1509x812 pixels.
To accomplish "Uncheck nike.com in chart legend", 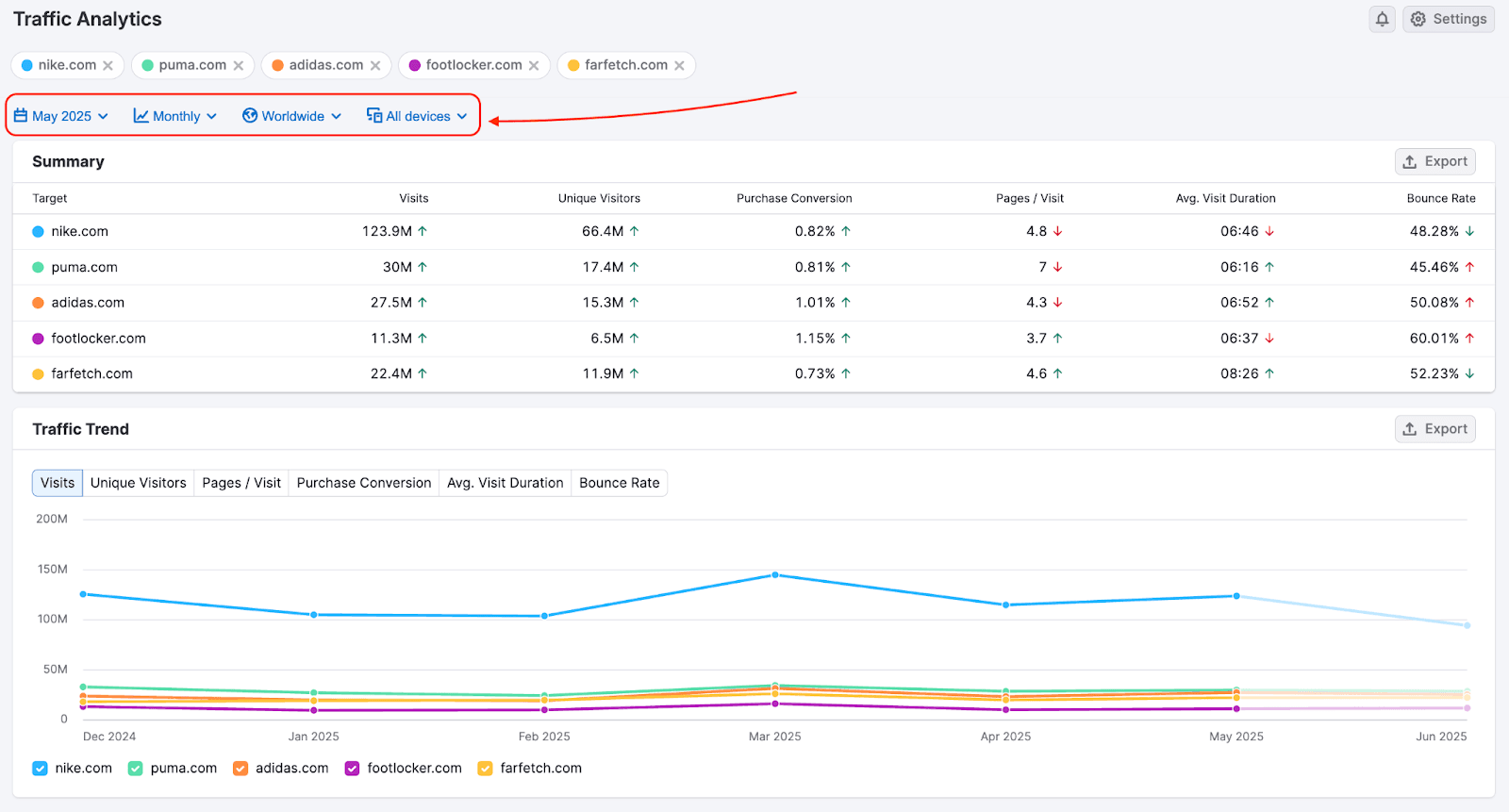I will coord(40,769).
